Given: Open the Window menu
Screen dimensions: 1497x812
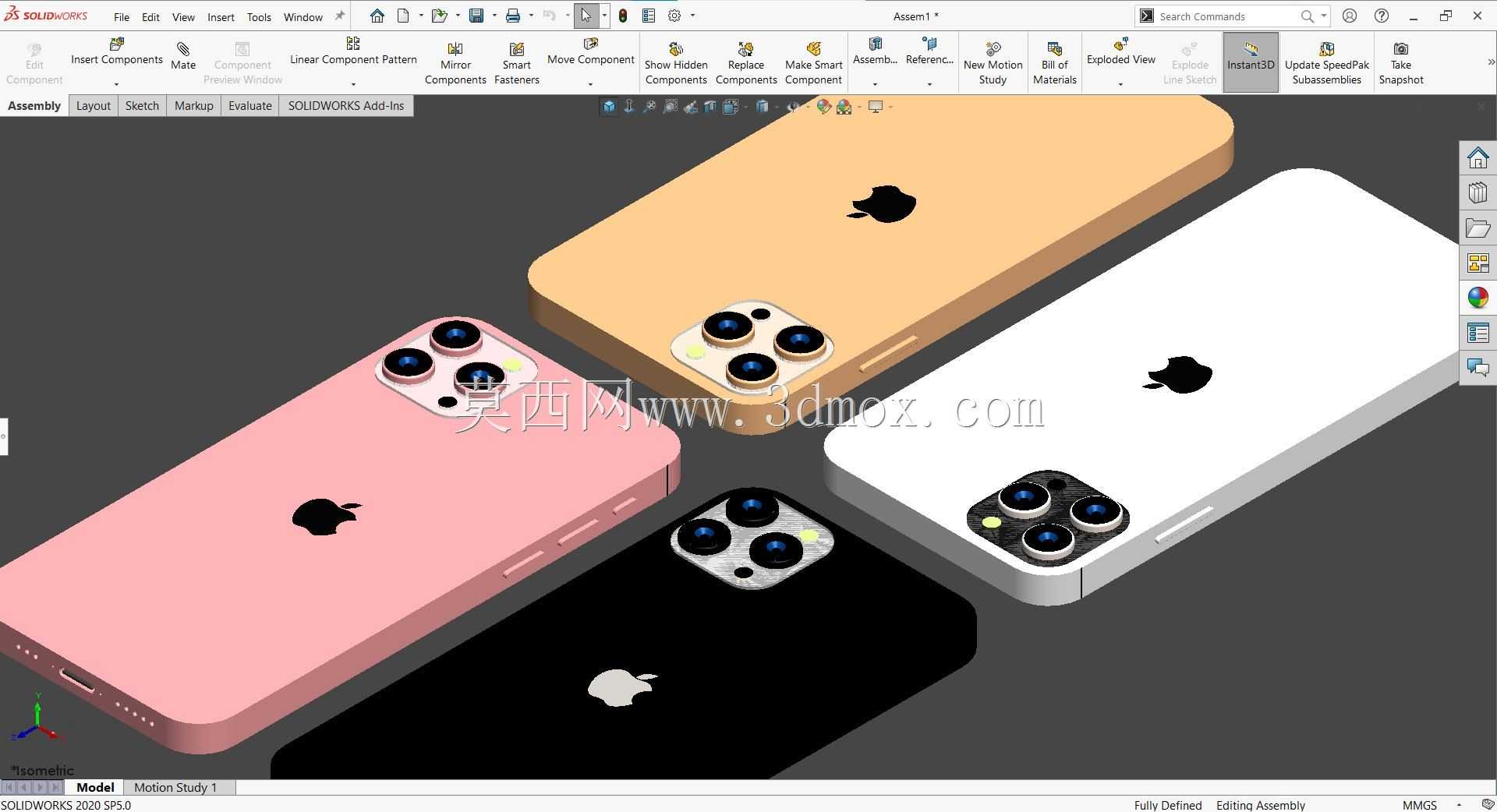Looking at the screenshot, I should (x=303, y=16).
